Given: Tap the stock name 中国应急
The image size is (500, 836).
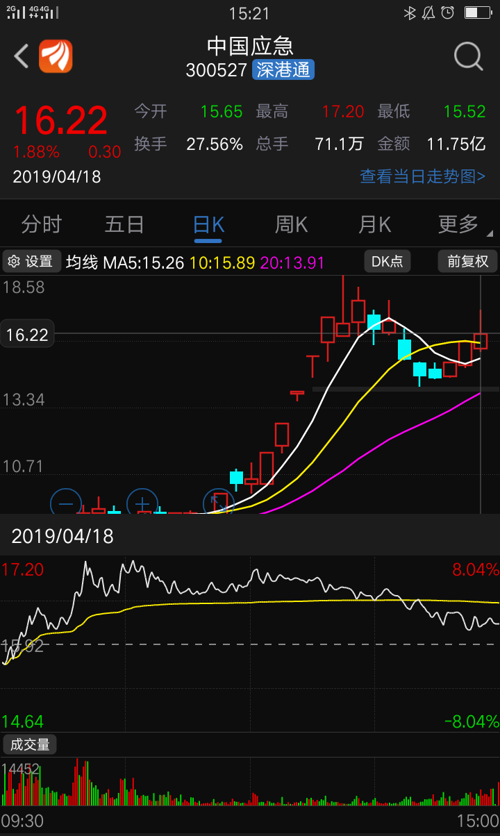Looking at the screenshot, I should click(x=250, y=46).
